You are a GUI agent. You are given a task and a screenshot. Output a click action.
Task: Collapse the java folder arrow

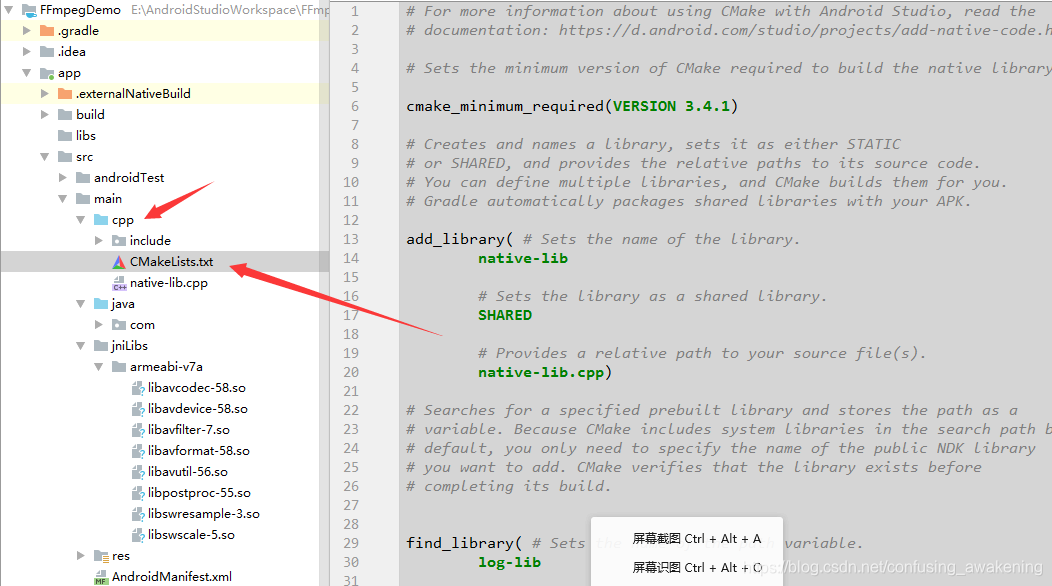click(81, 303)
